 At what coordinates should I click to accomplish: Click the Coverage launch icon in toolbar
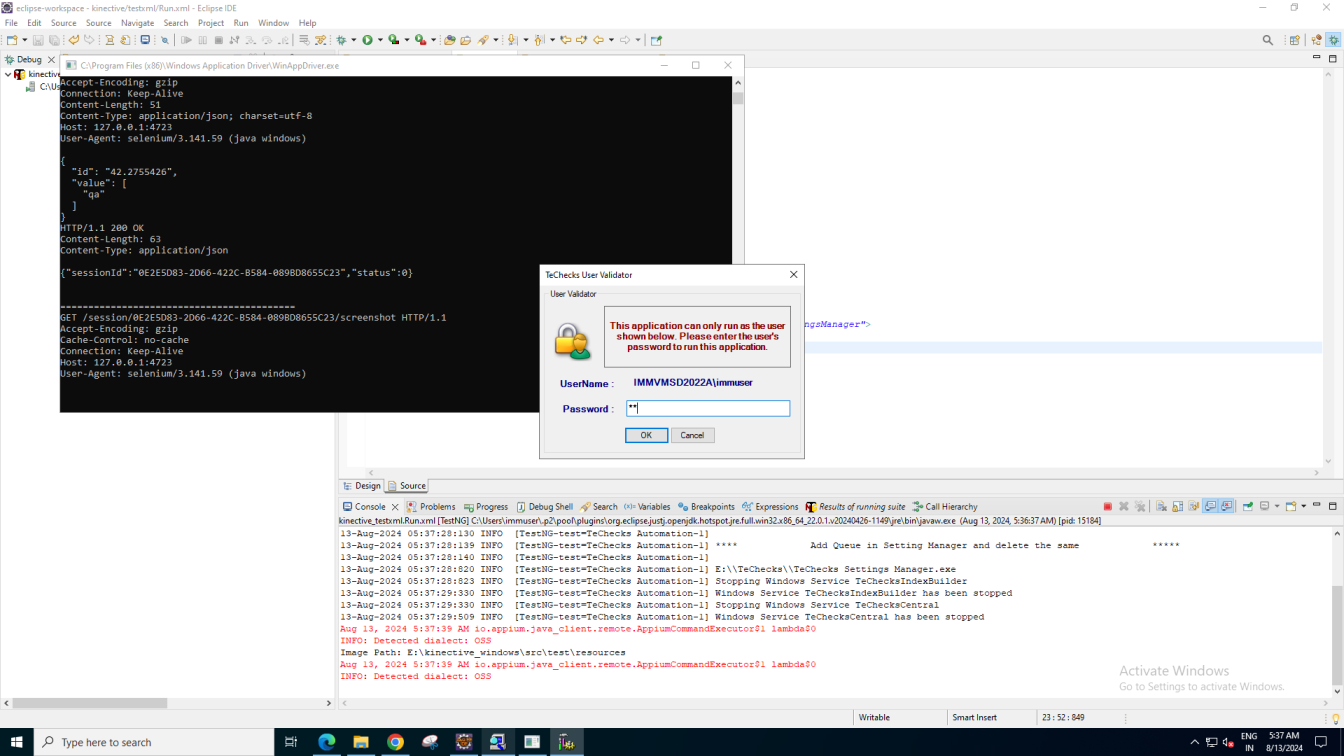[x=393, y=40]
